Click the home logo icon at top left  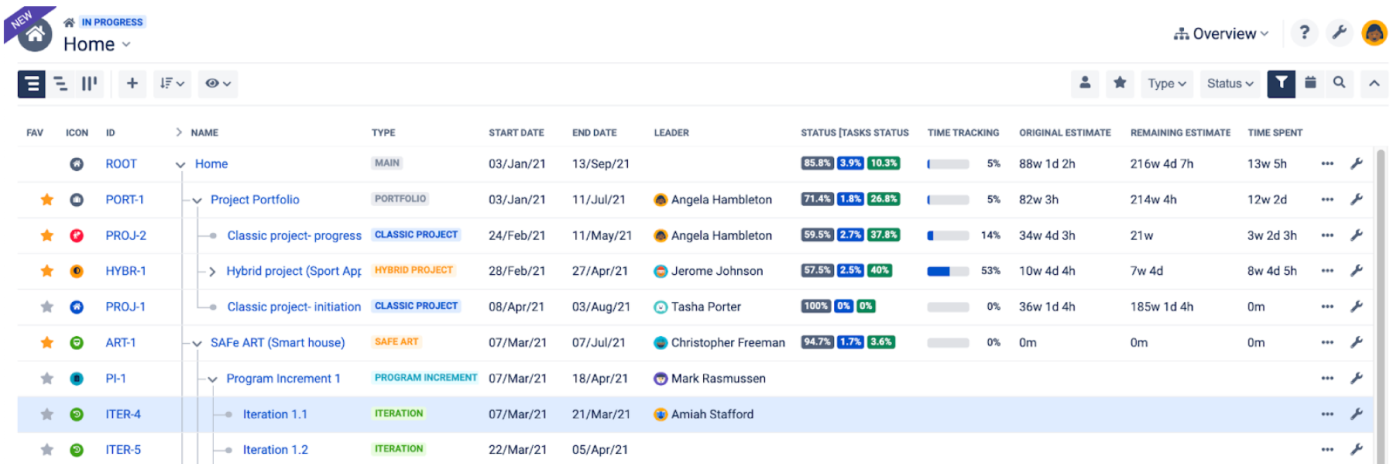(x=35, y=34)
